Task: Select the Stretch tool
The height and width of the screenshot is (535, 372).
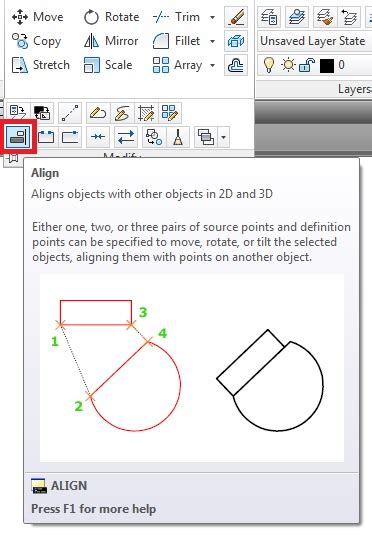Action: [40, 65]
